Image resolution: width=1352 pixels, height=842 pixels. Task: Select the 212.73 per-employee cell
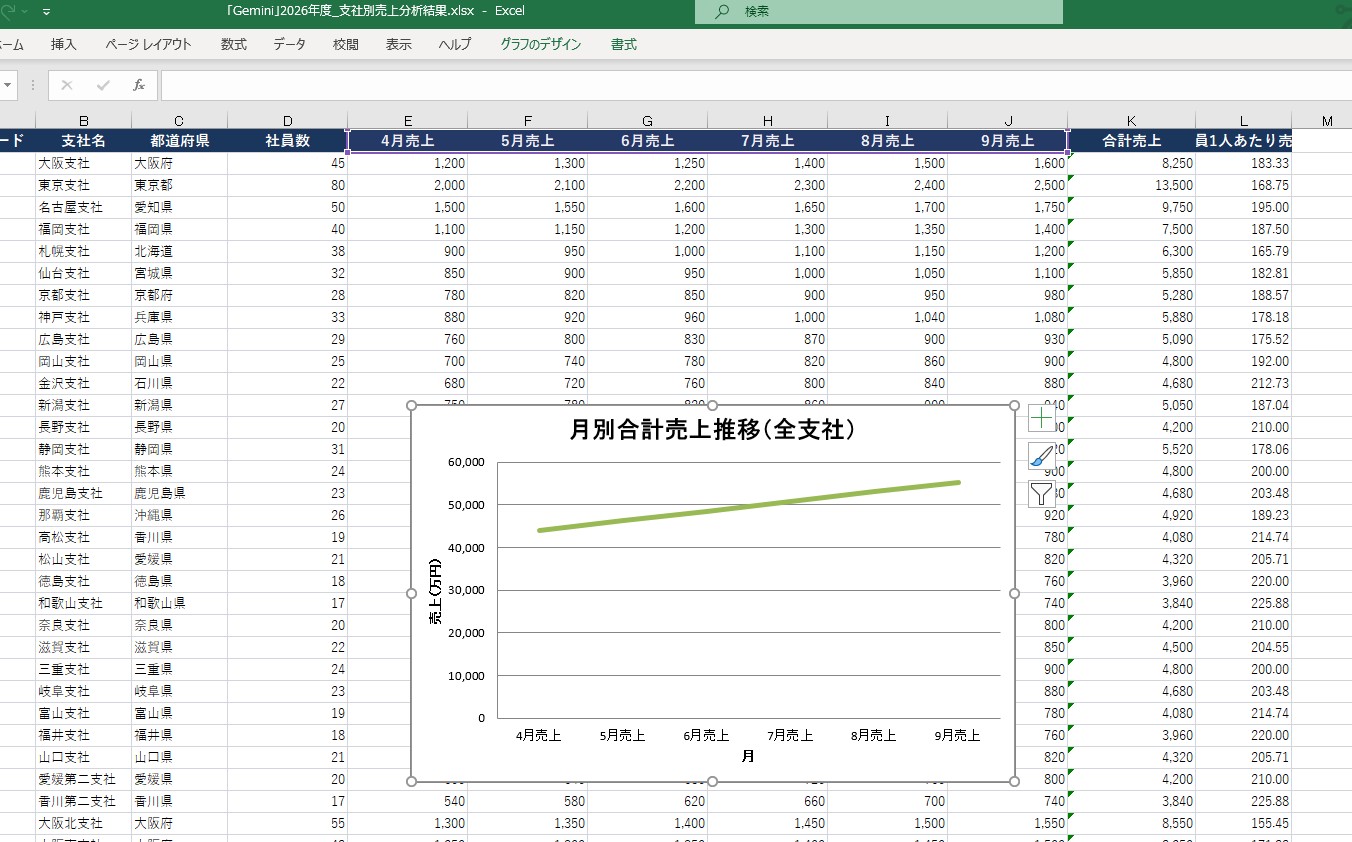coord(1243,383)
